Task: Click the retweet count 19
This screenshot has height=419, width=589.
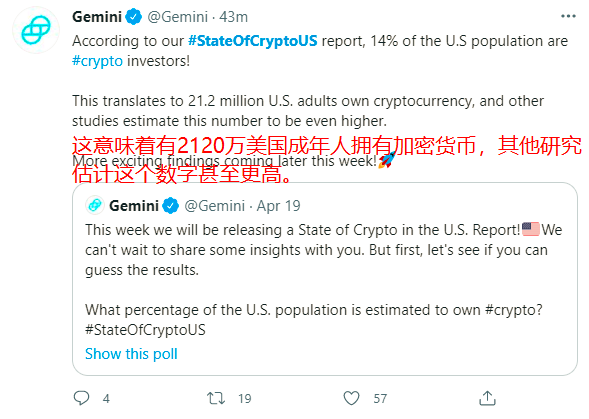Action: [245, 398]
